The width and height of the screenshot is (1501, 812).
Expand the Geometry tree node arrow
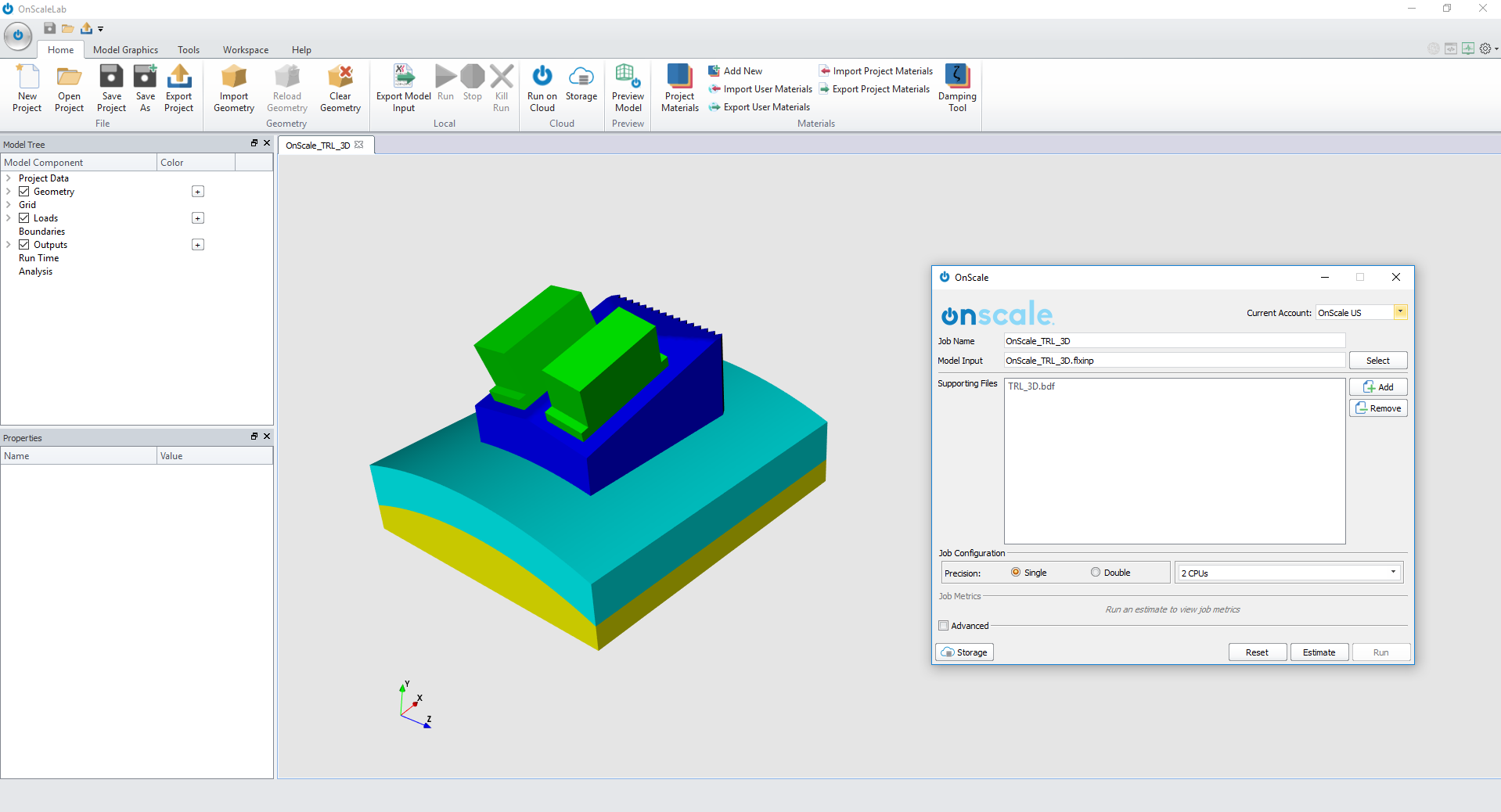tap(9, 192)
